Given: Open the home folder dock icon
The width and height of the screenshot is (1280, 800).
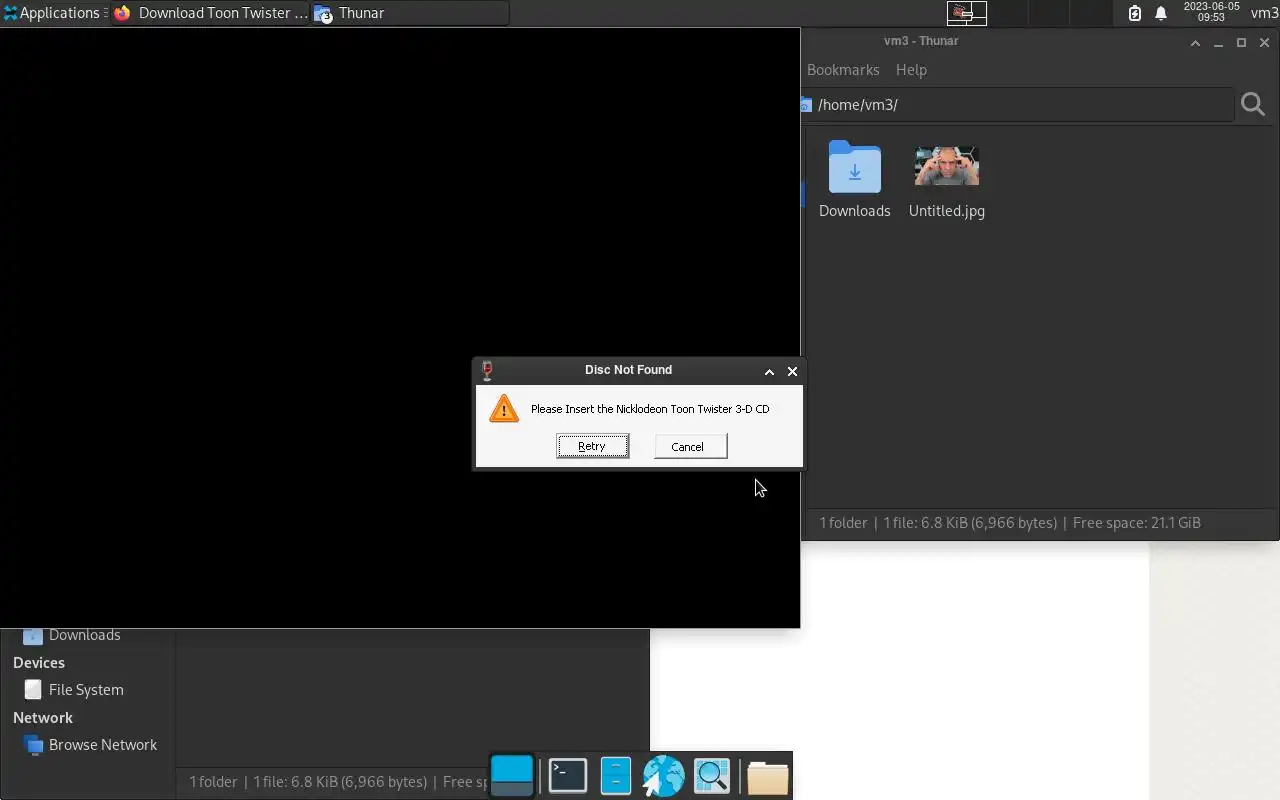Looking at the screenshot, I should pyautogui.click(x=767, y=776).
